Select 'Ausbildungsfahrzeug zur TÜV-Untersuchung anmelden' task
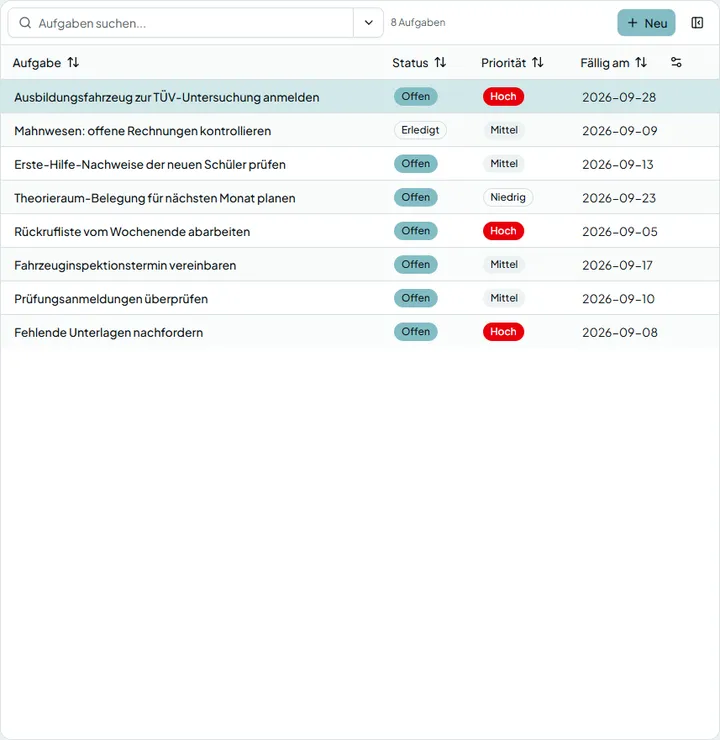720x740 pixels. point(360,96)
